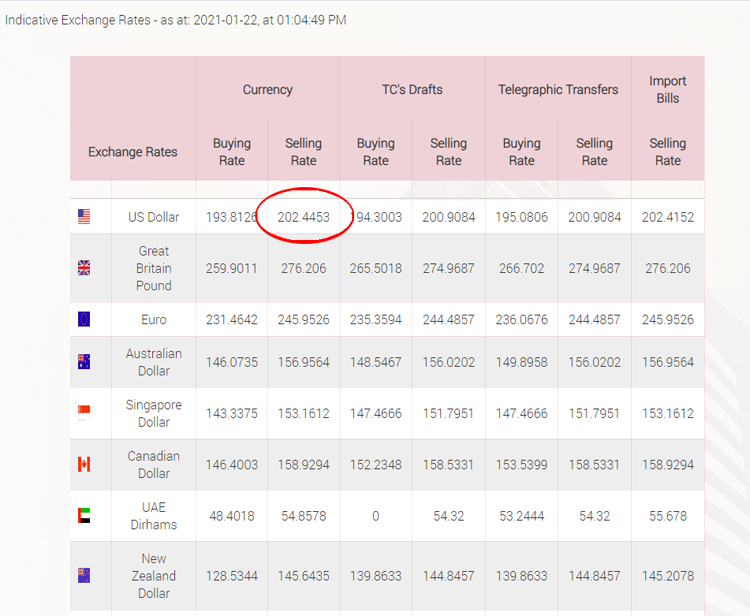The image size is (750, 616).
Task: Click the New Zealand flag icon
Action: click(84, 575)
